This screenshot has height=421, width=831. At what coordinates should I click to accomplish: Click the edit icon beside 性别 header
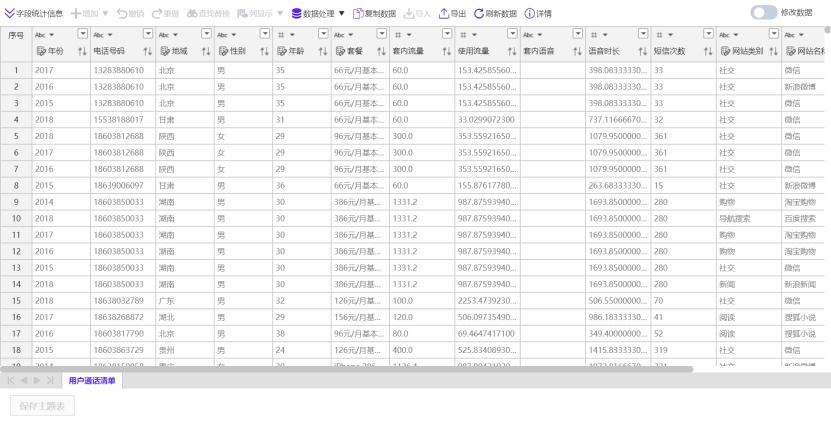[x=223, y=51]
